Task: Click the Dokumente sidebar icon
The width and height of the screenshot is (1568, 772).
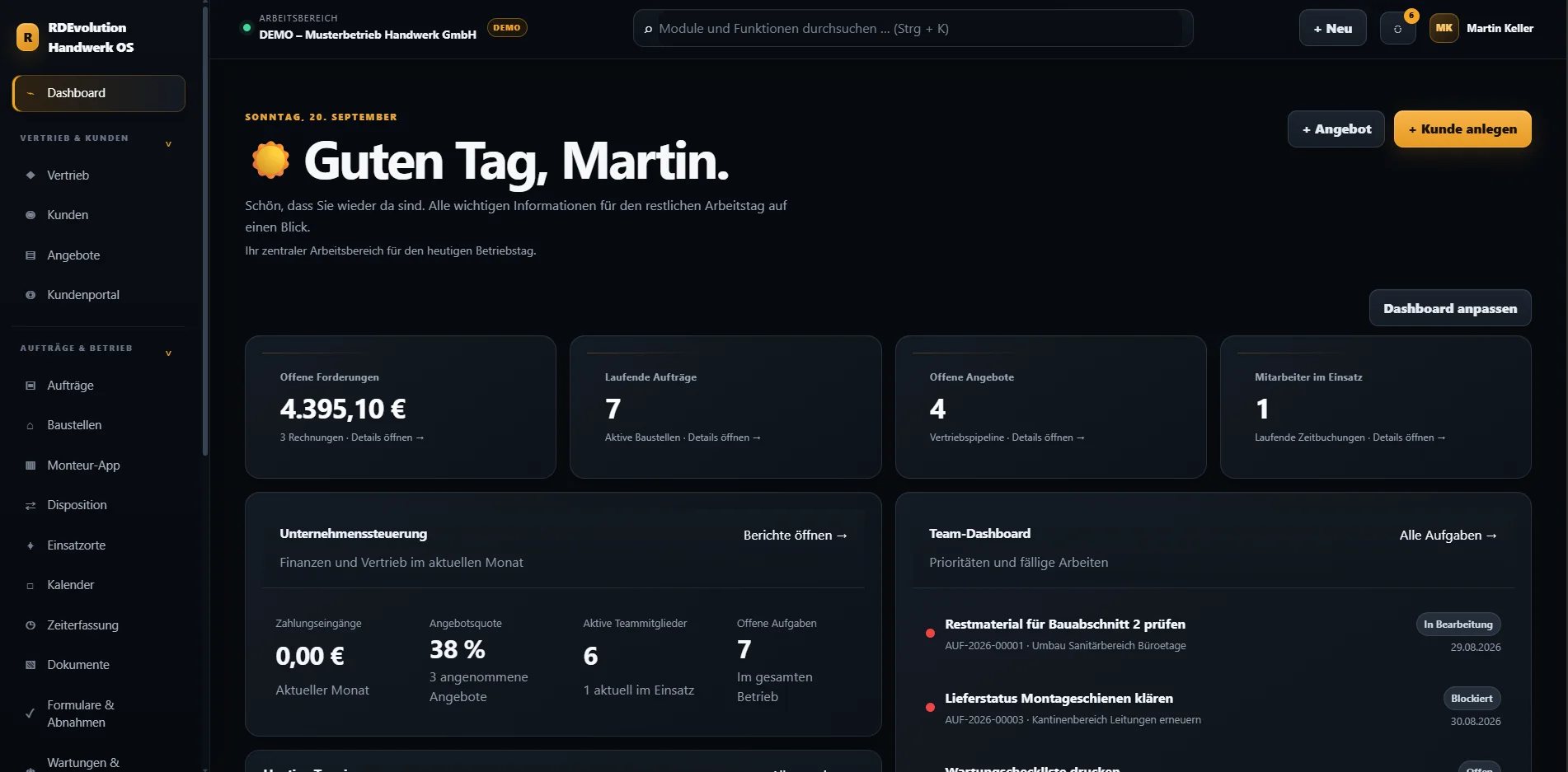Action: click(31, 665)
